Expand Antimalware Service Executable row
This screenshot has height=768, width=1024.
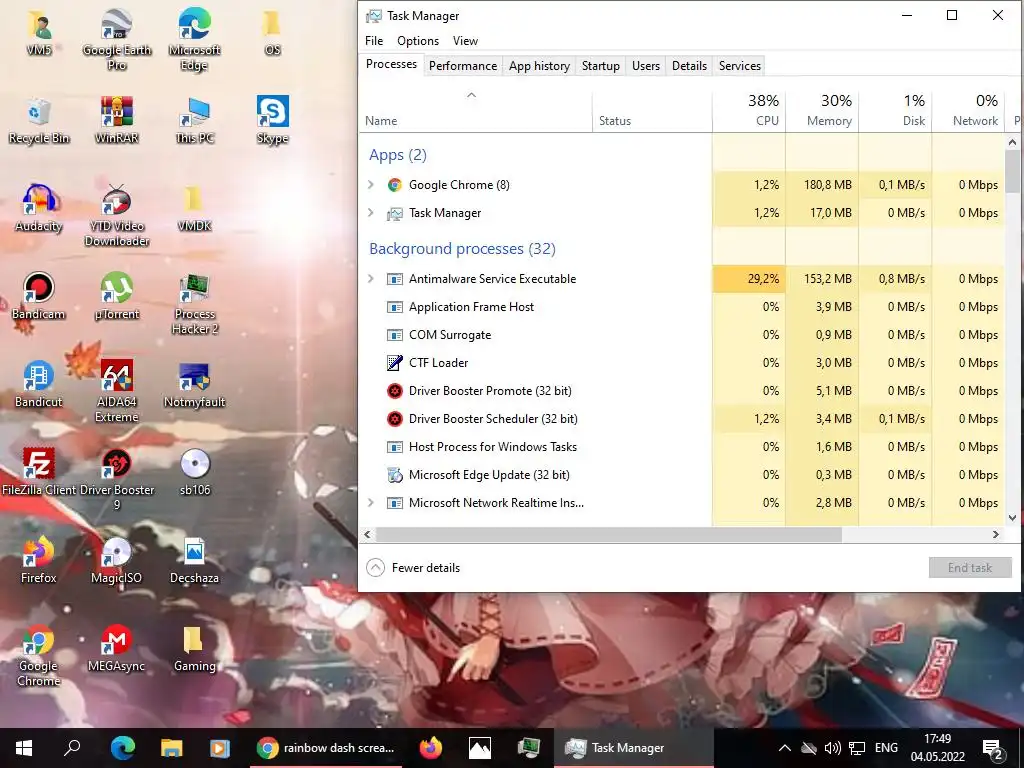coord(371,279)
